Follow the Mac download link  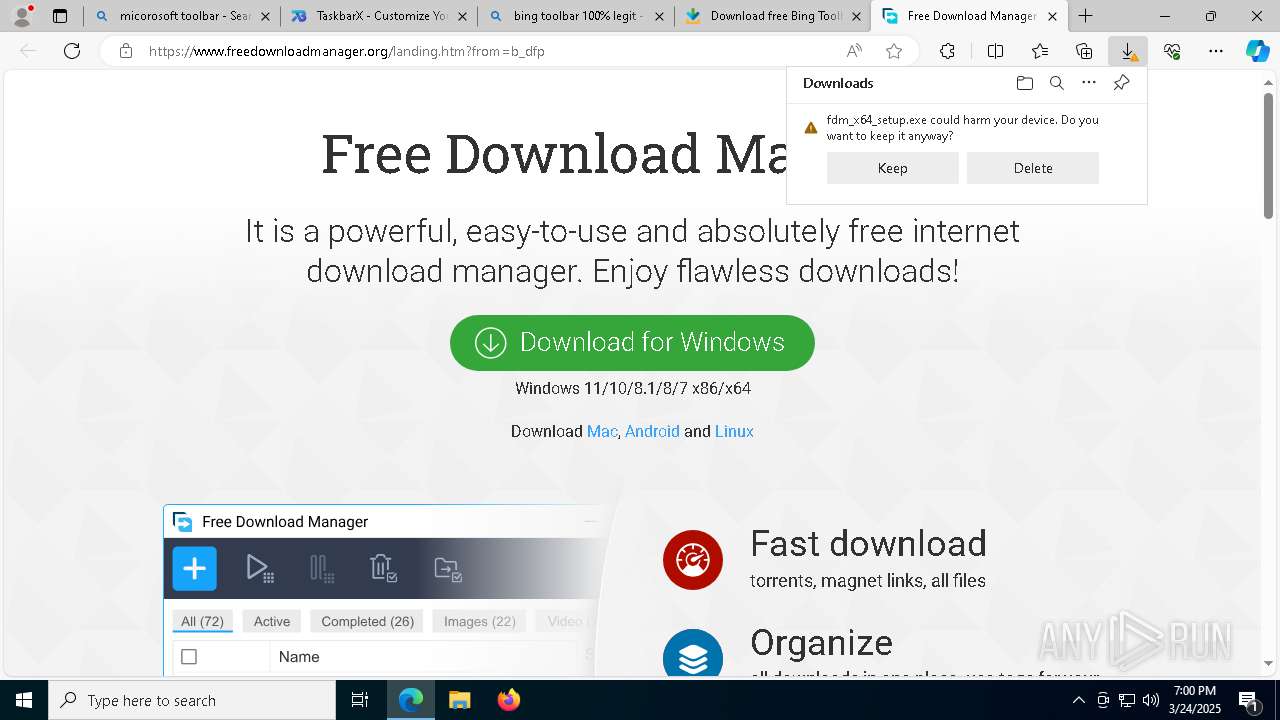coord(602,431)
